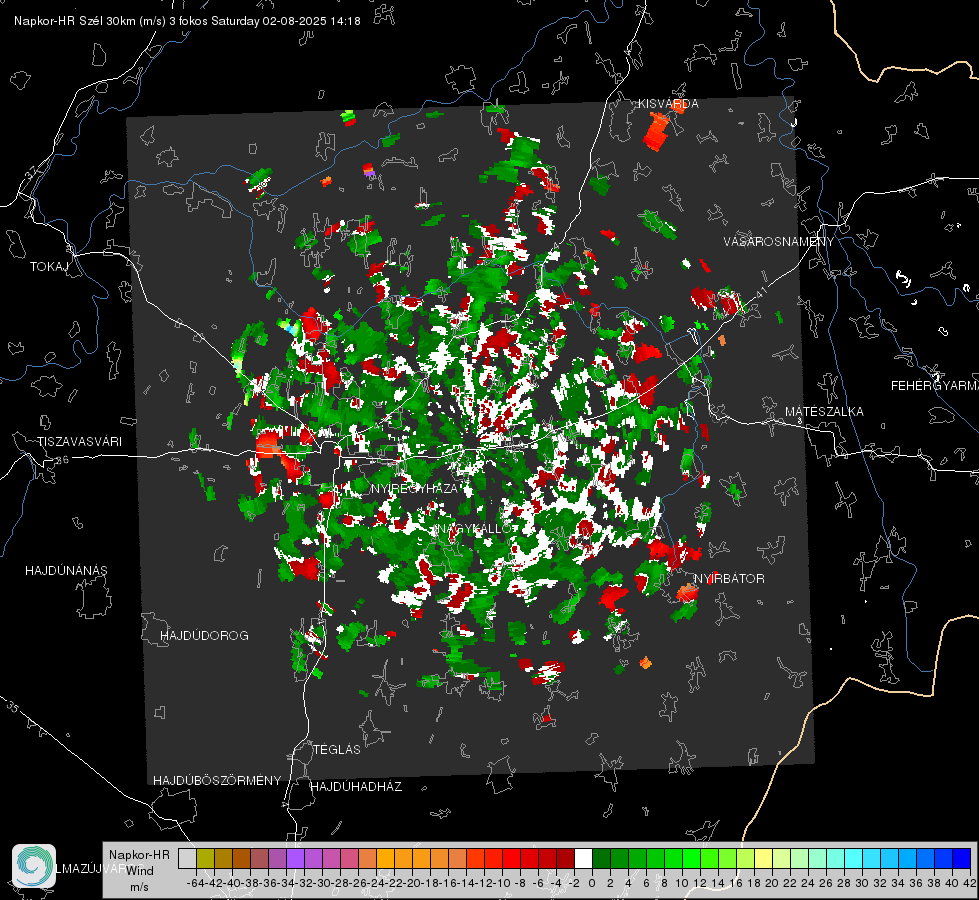979x900 pixels.
Task: Click the HAJDÚDOROG city label
Action: (204, 636)
